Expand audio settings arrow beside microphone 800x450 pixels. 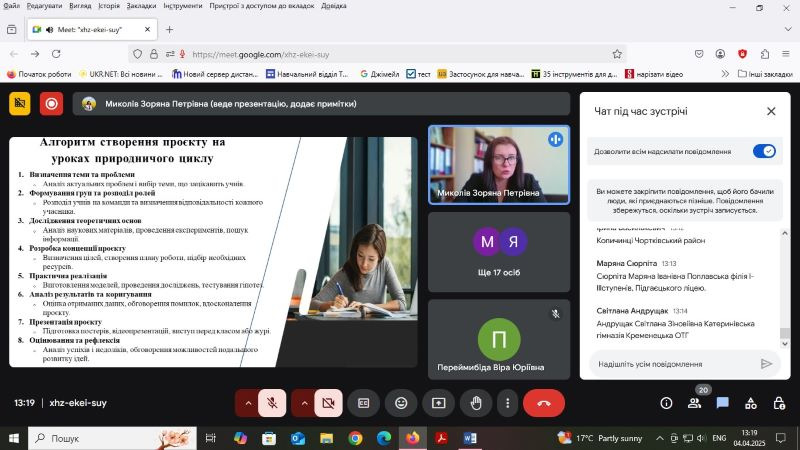[248, 403]
